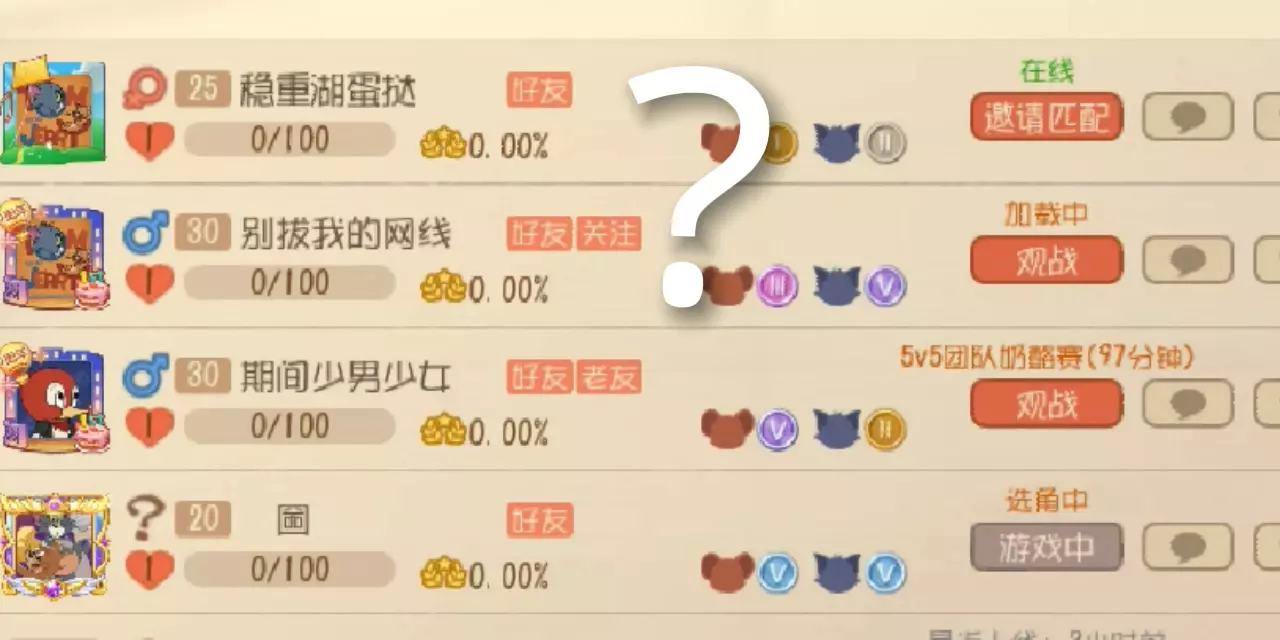
Task: Click avatar of 稳重湖蛋挞
Action: click(54, 111)
